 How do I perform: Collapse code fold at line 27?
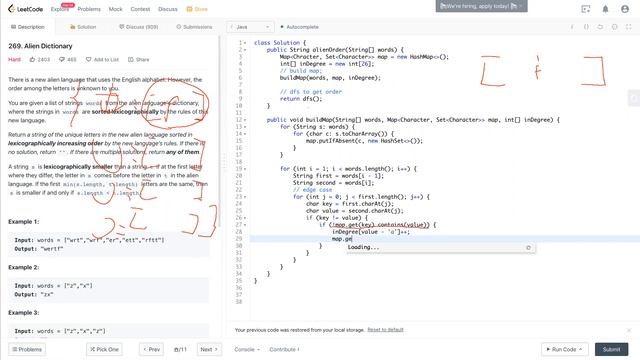click(x=245, y=225)
